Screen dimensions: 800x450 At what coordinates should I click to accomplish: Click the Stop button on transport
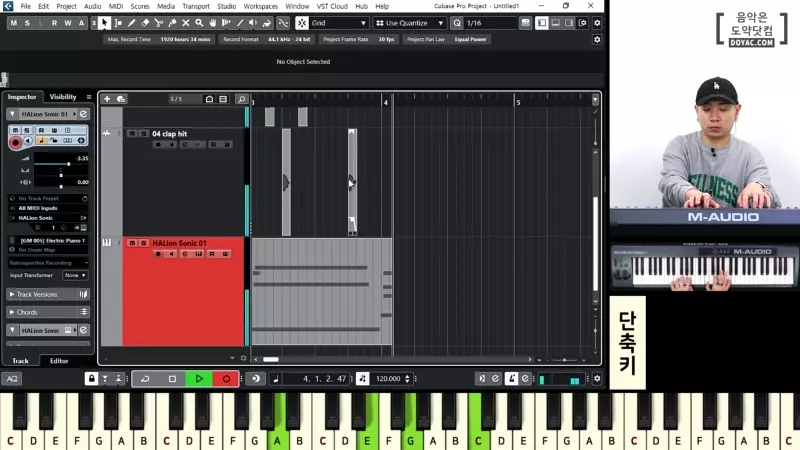pos(172,379)
